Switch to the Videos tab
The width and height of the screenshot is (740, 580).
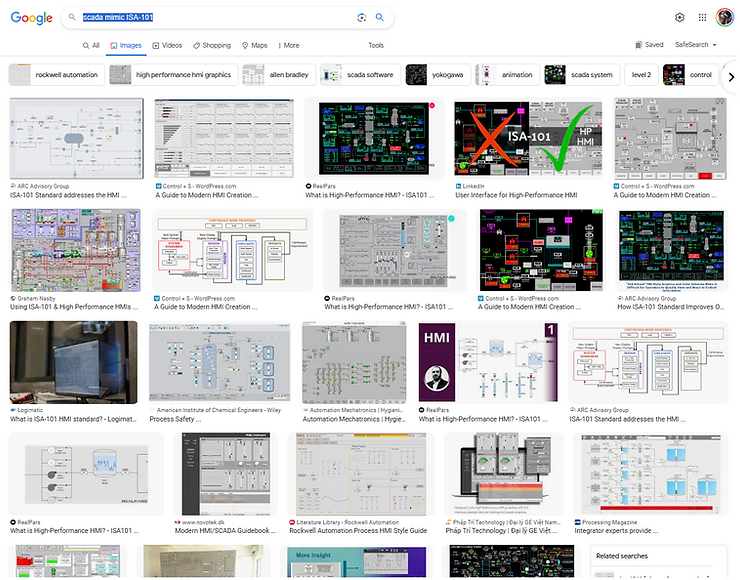167,45
